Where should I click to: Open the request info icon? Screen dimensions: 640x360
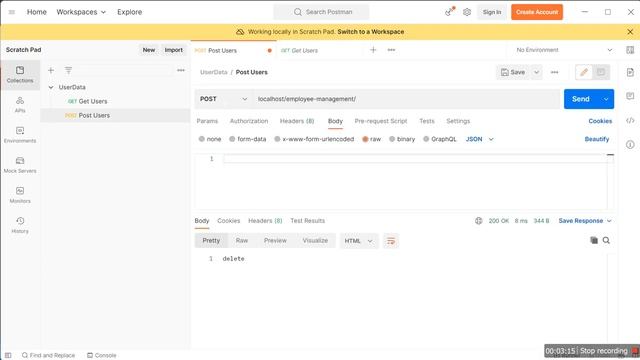[x=630, y=144]
